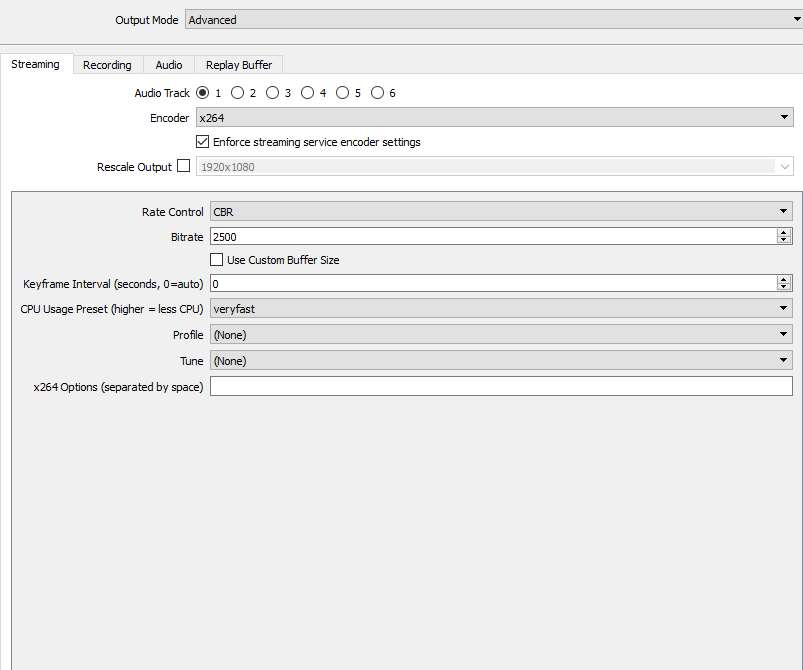Screen dimensions: 803x670
Task: Uncheck Enforce streaming service encoder settings
Action: (x=202, y=141)
